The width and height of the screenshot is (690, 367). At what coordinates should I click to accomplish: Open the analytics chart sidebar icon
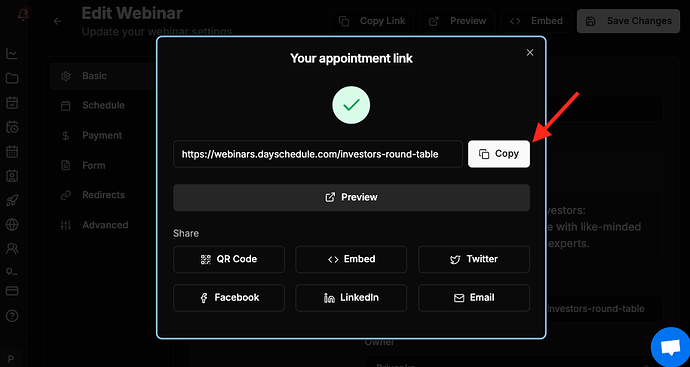(x=12, y=54)
